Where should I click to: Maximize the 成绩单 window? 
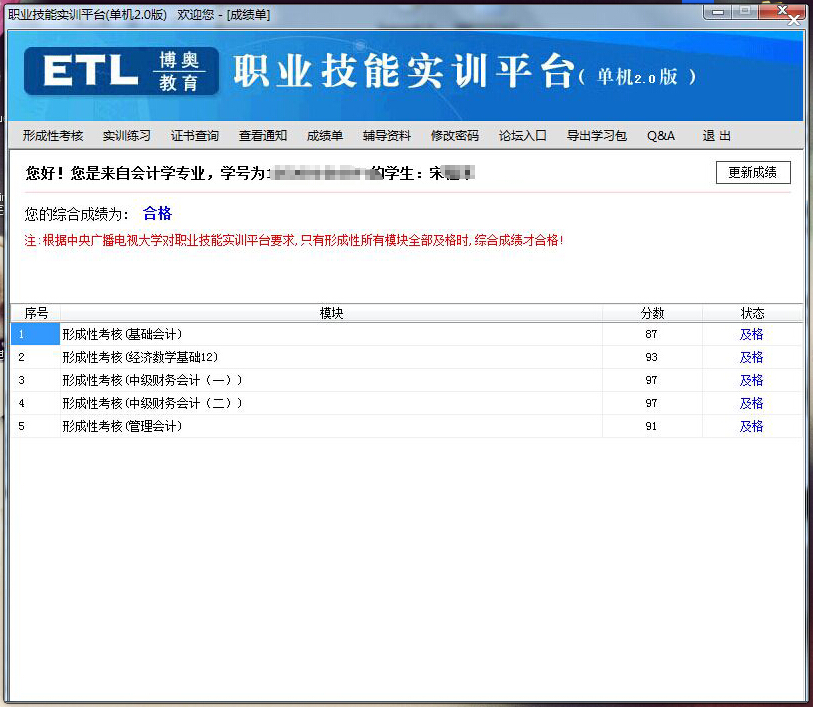745,11
